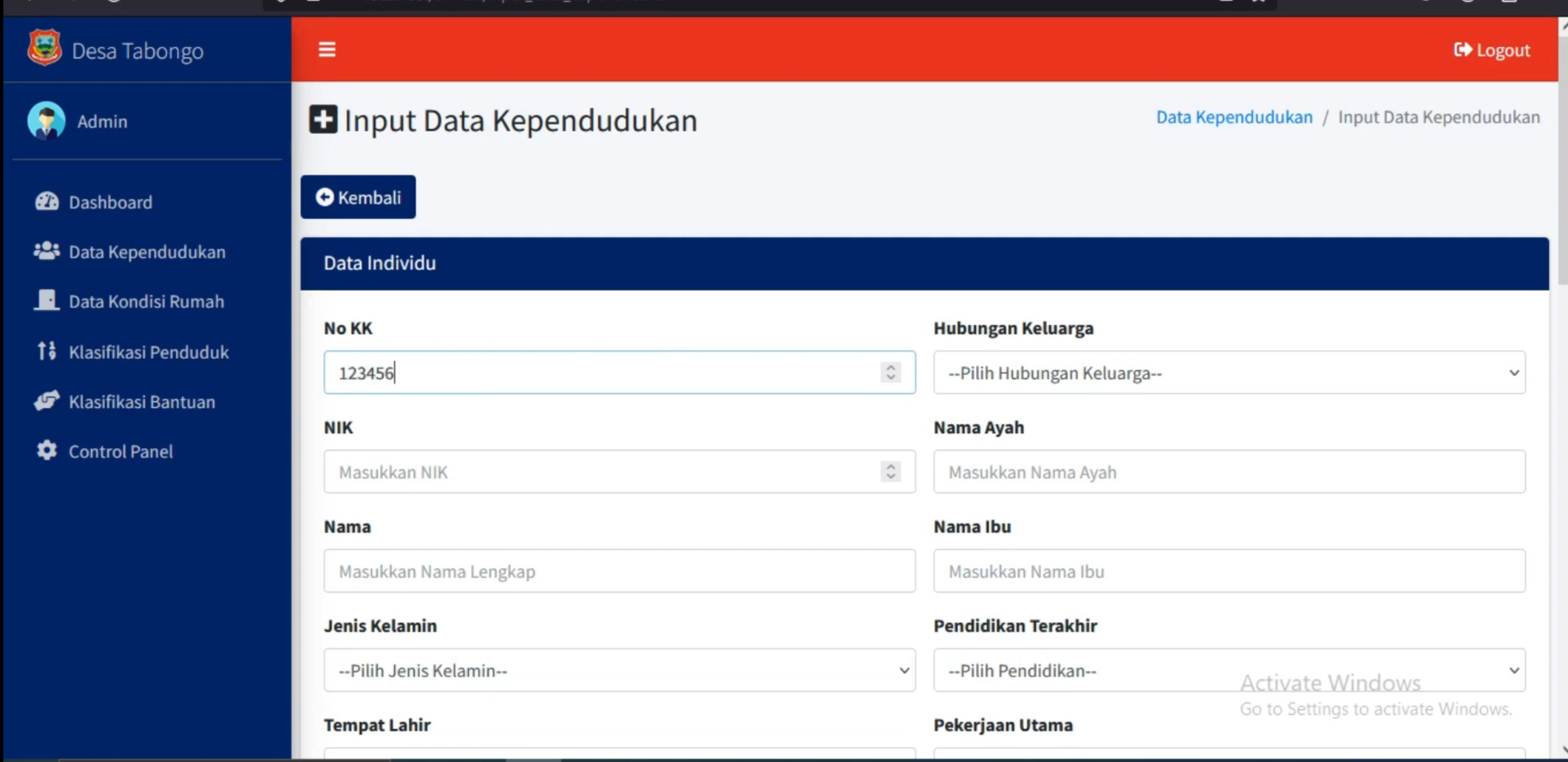The width and height of the screenshot is (1568, 762).
Task: Click the Control Panel gear icon
Action: click(47, 450)
